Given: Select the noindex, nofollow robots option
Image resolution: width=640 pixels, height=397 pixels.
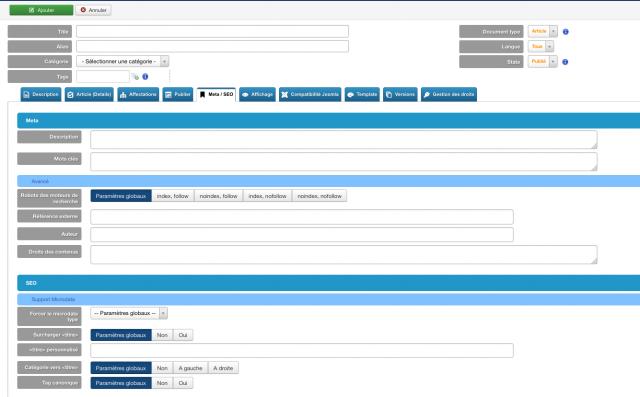Looking at the screenshot, I should point(319,196).
